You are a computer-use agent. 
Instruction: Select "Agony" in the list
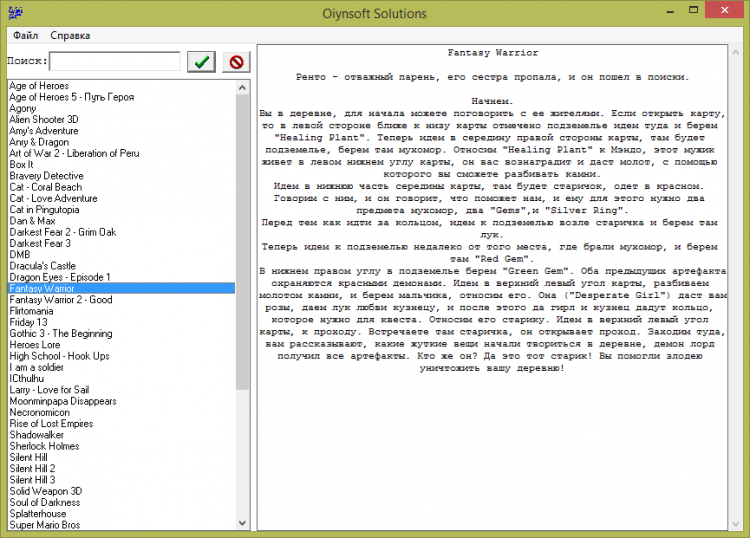pyautogui.click(x=121, y=108)
